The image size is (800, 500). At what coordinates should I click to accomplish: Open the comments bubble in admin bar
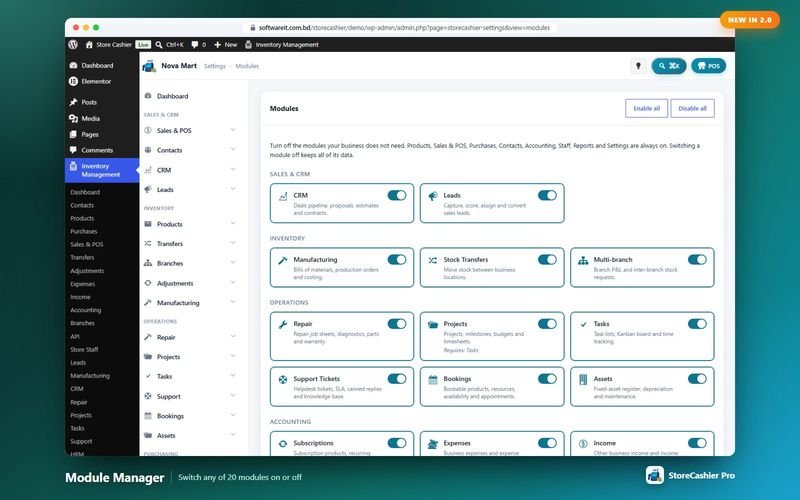coord(194,44)
